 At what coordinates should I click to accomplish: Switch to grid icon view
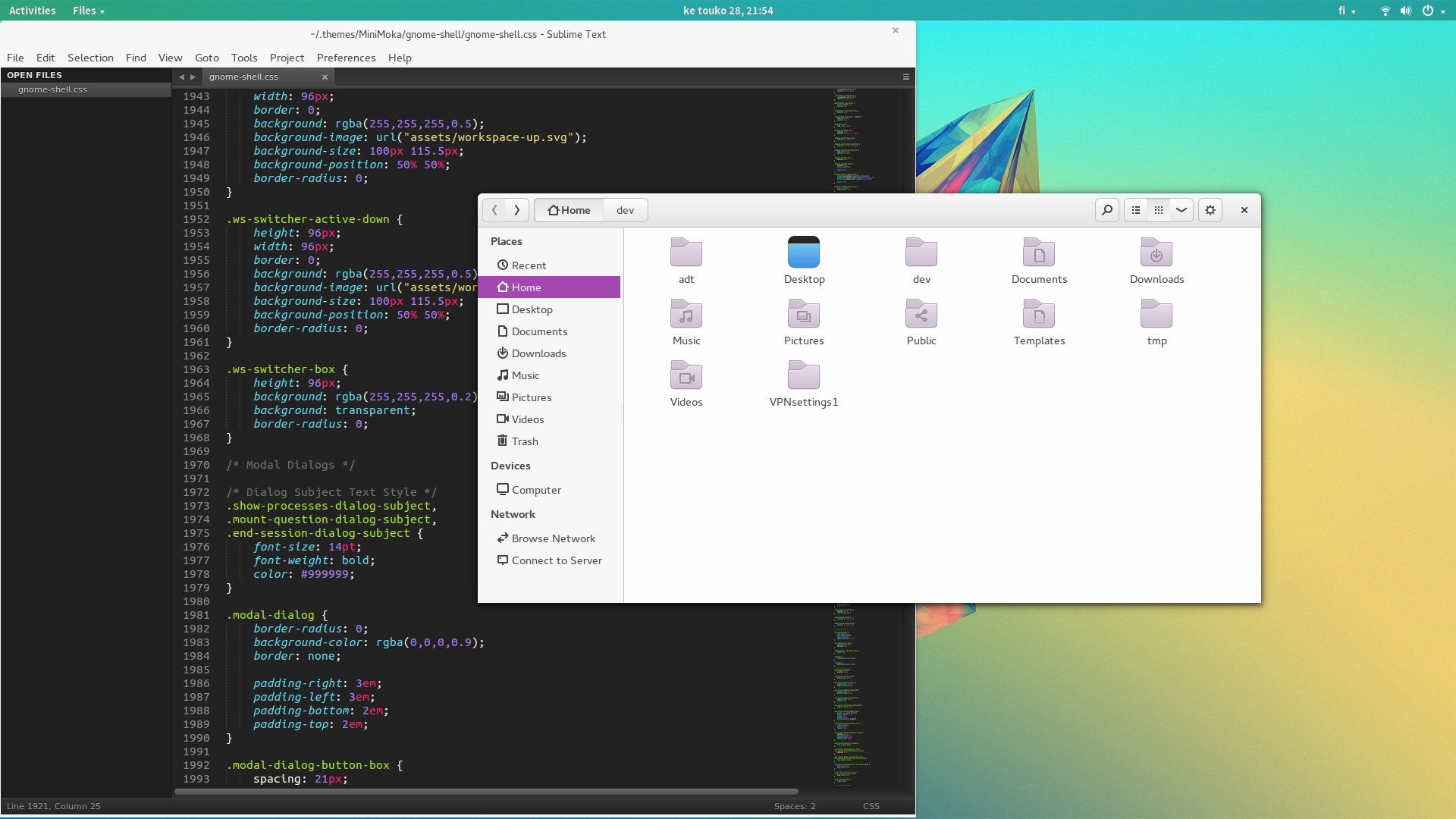click(x=1159, y=210)
